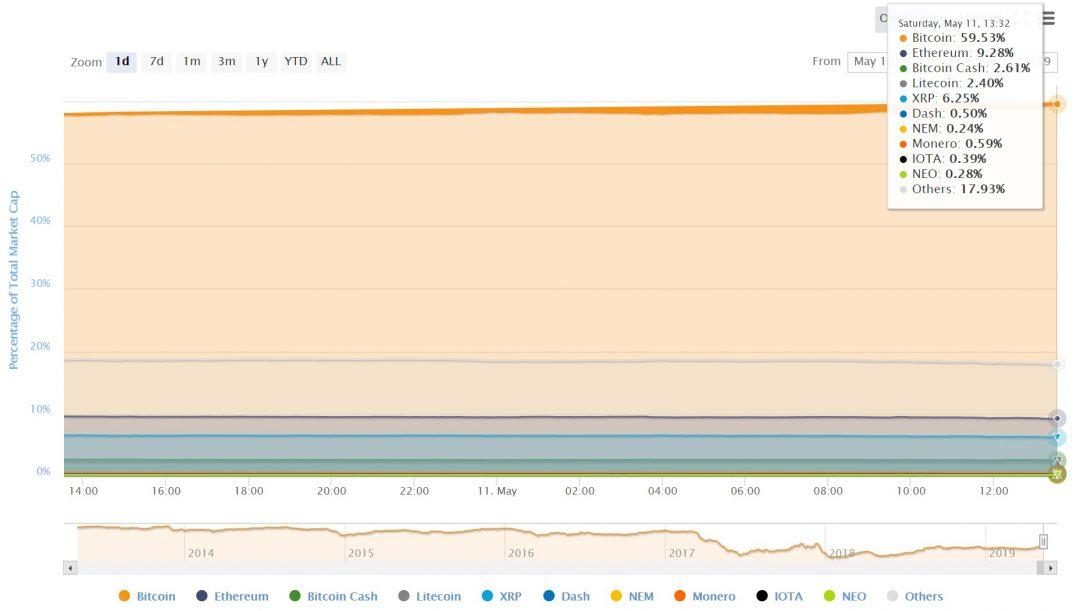Click navigator left scroll arrow

click(70, 568)
